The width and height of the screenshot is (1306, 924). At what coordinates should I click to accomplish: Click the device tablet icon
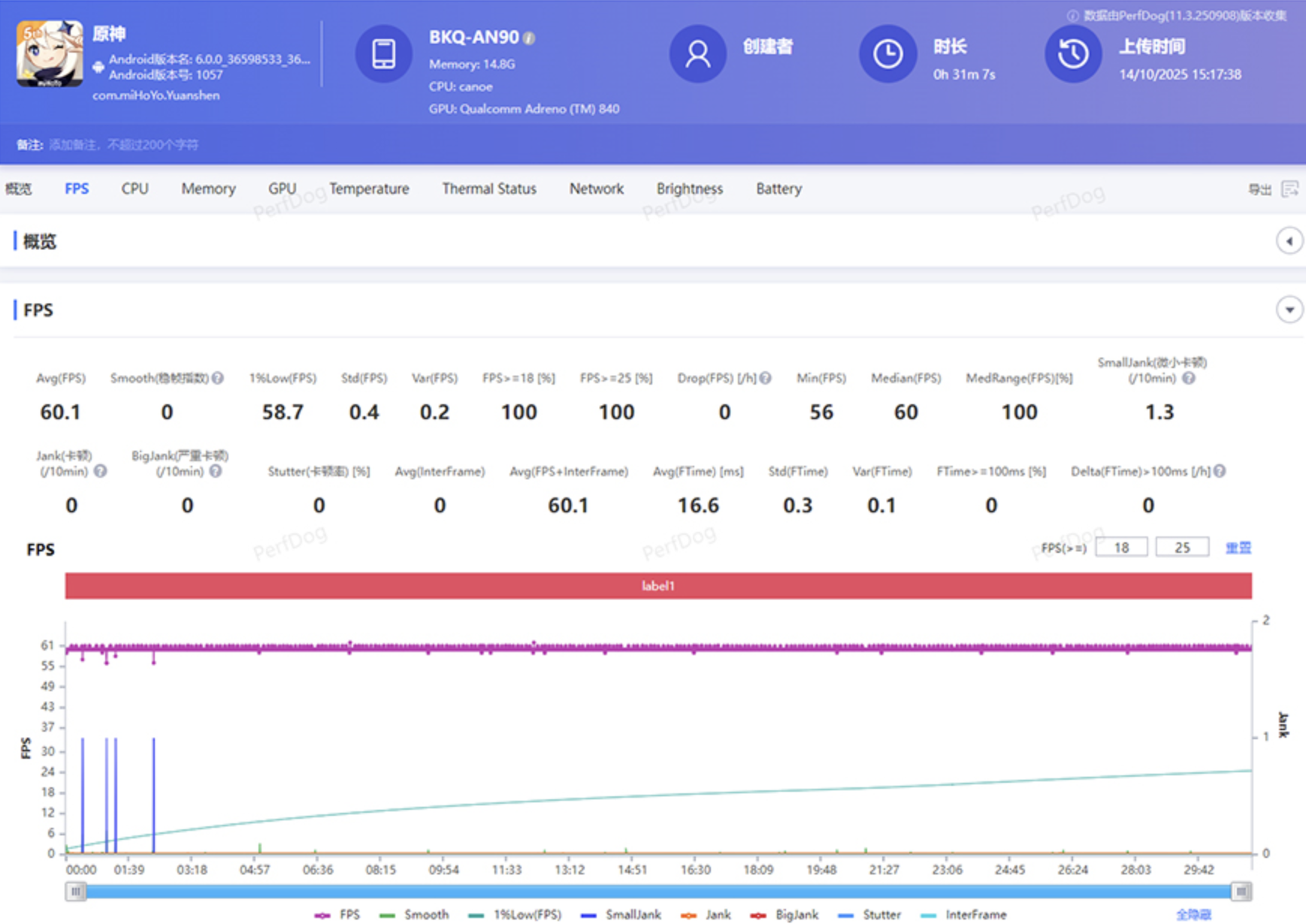click(x=383, y=54)
